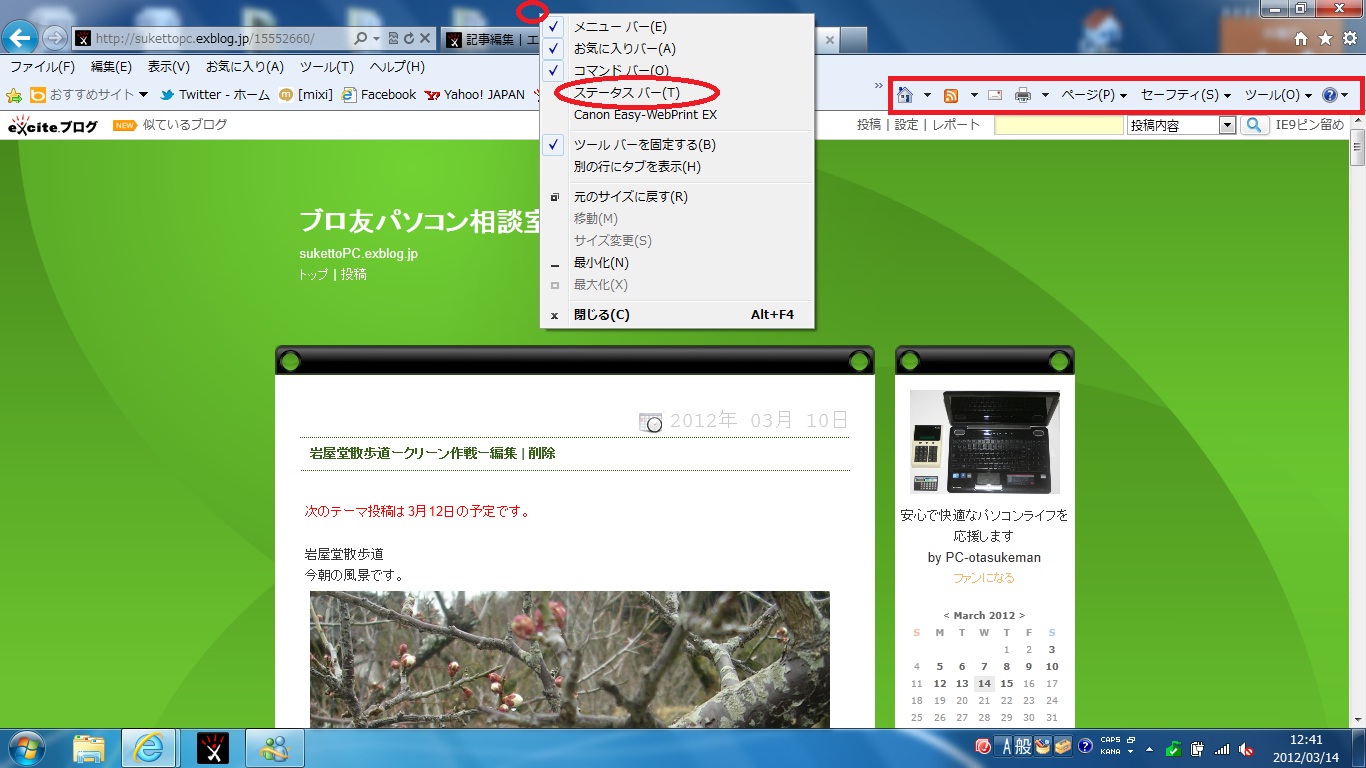Open Favorites (お気に入り(A)) menu
1366x768 pixels.
point(245,67)
